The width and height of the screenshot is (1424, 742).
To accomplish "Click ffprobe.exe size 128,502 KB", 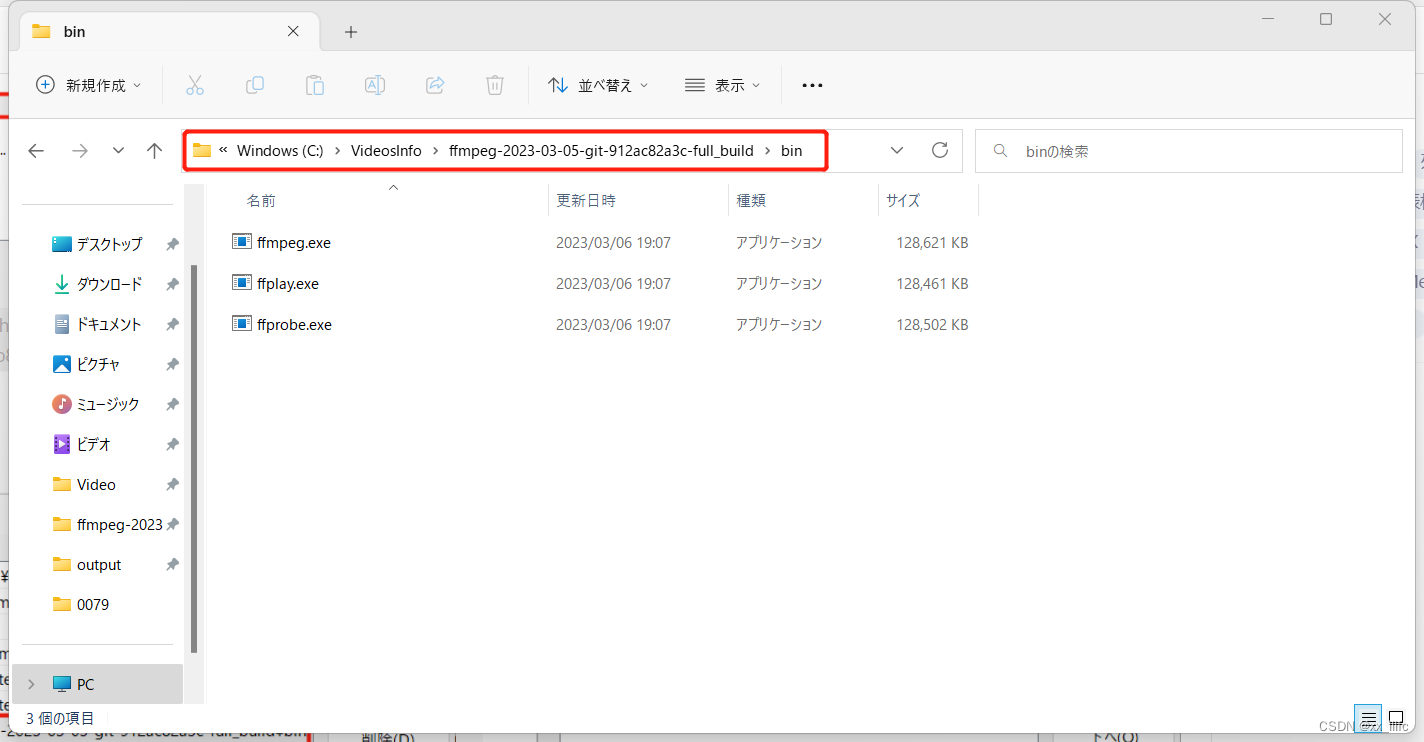I will pyautogui.click(x=932, y=324).
